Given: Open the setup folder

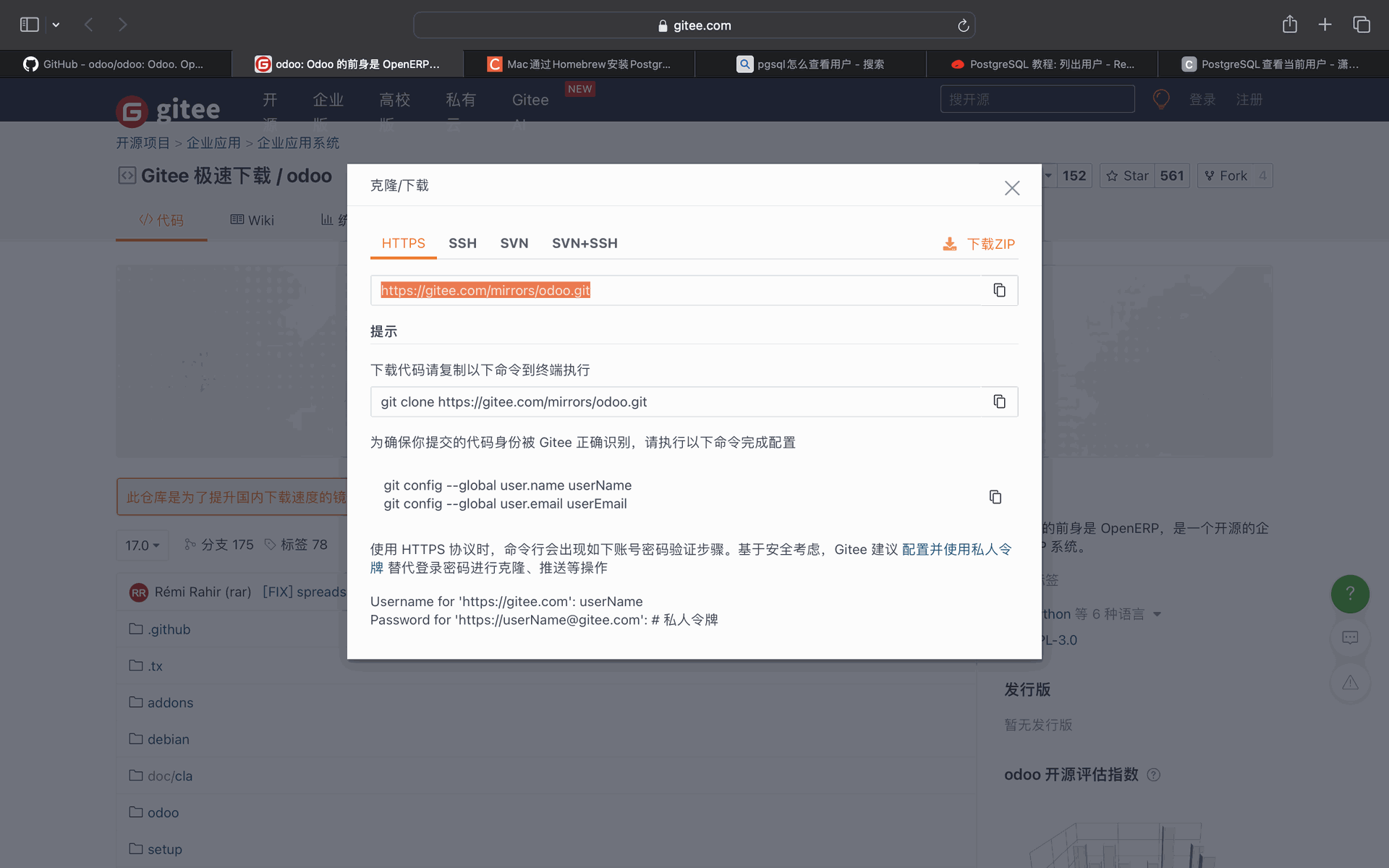Looking at the screenshot, I should pos(164,849).
